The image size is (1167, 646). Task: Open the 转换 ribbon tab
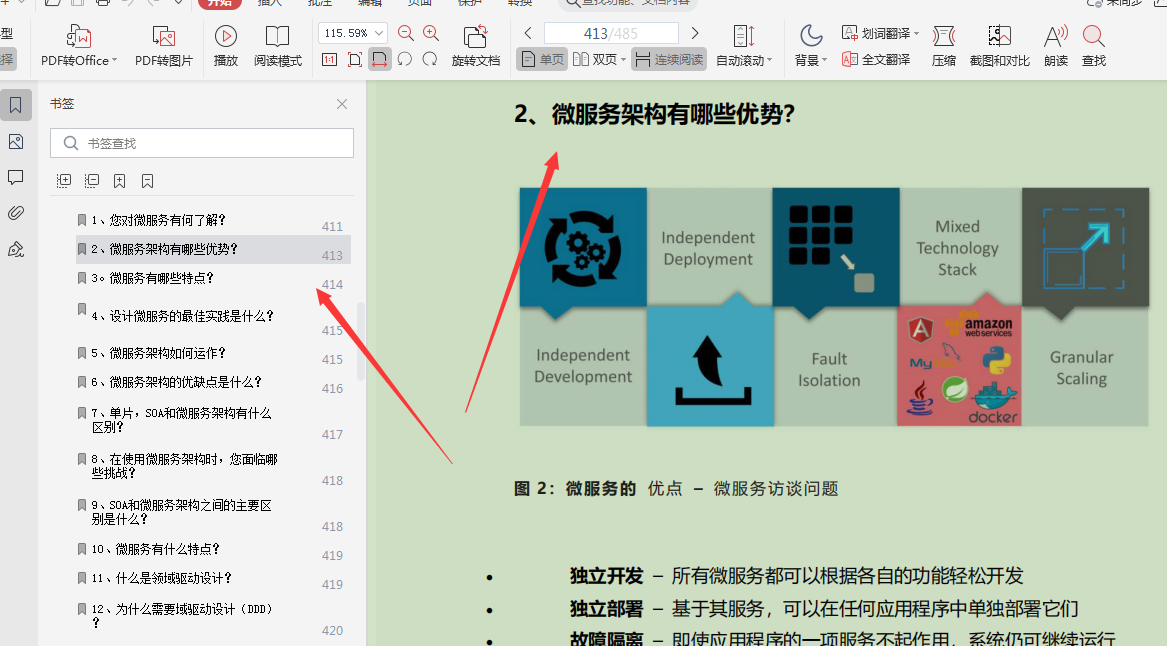pyautogui.click(x=519, y=3)
